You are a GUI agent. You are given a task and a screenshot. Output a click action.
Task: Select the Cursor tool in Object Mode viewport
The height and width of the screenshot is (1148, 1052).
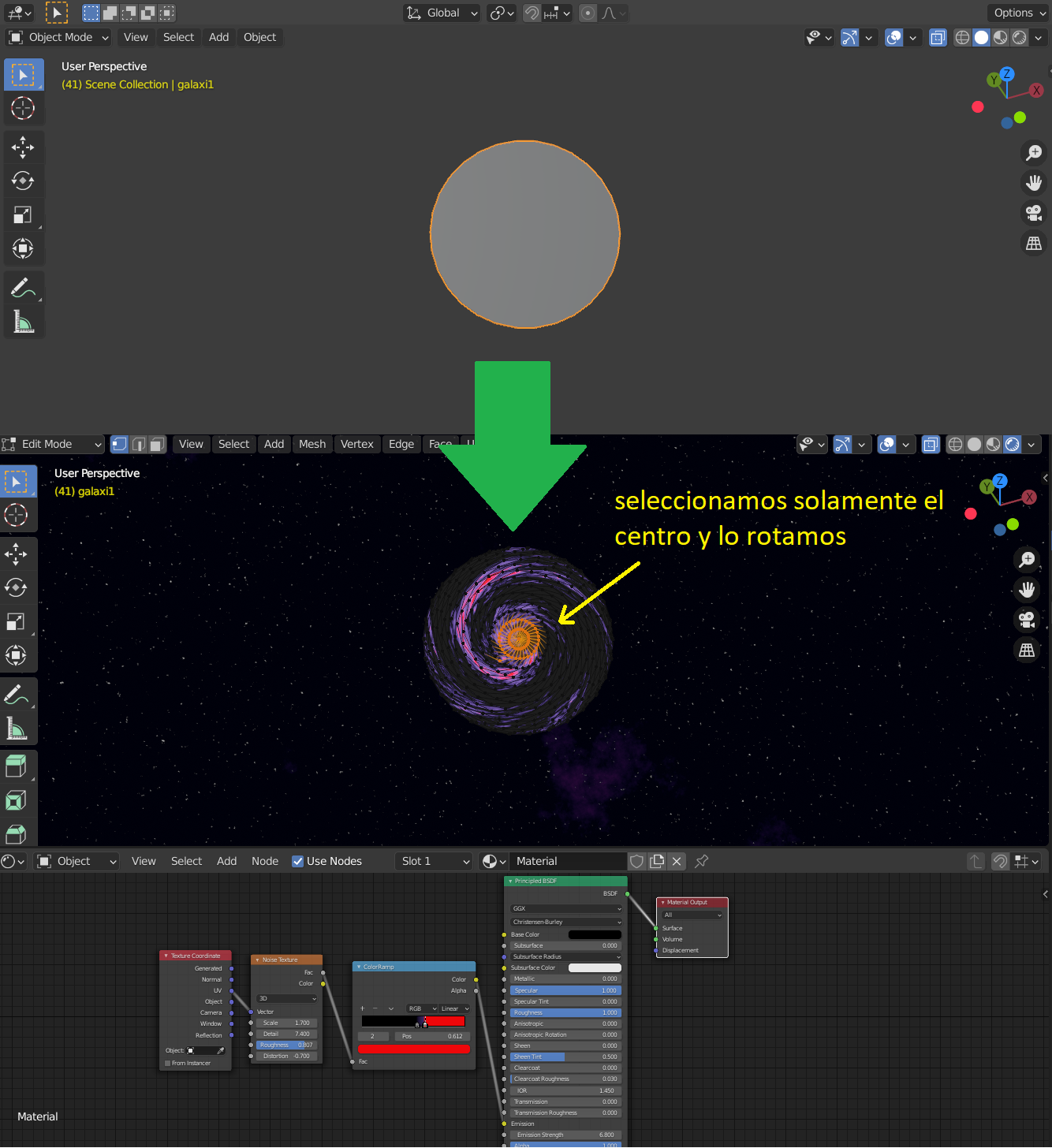click(23, 108)
